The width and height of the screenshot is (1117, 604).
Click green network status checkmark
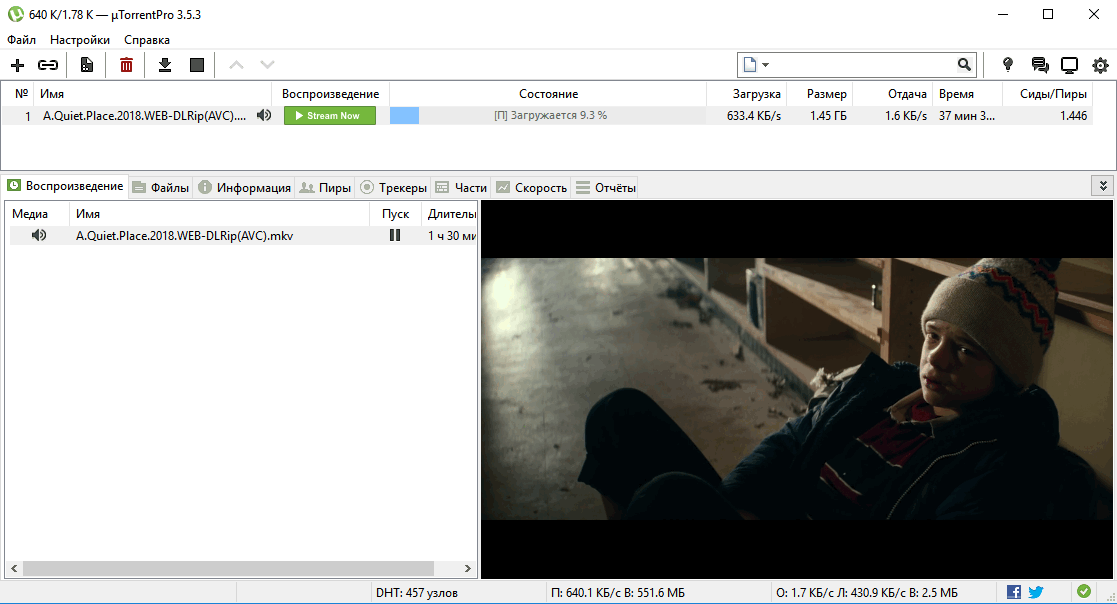point(1084,591)
